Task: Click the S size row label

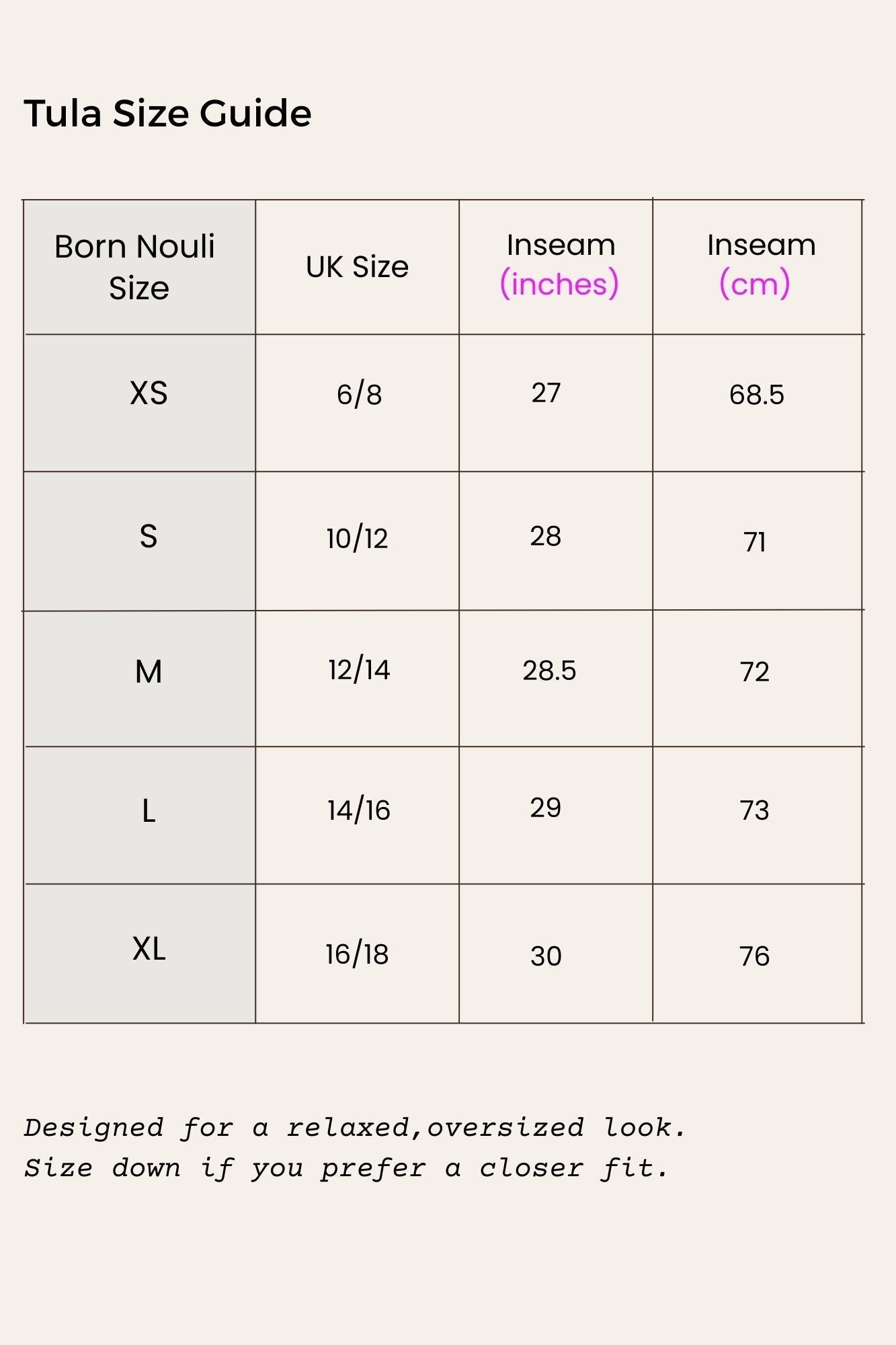Action: pos(149,537)
